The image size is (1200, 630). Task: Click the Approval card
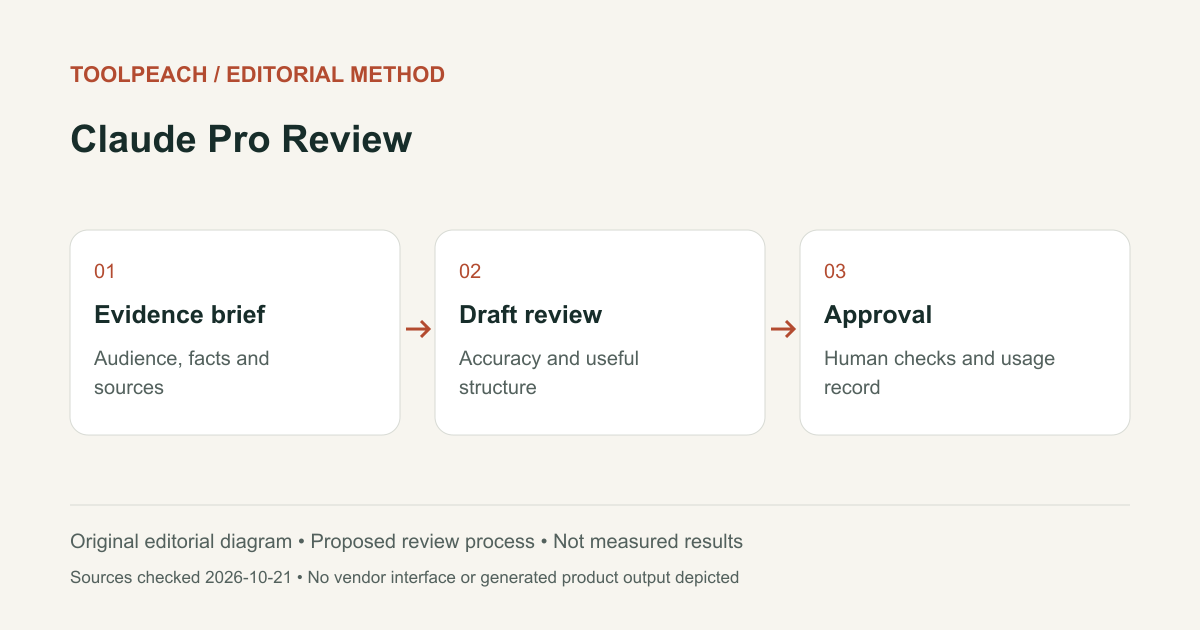[965, 332]
